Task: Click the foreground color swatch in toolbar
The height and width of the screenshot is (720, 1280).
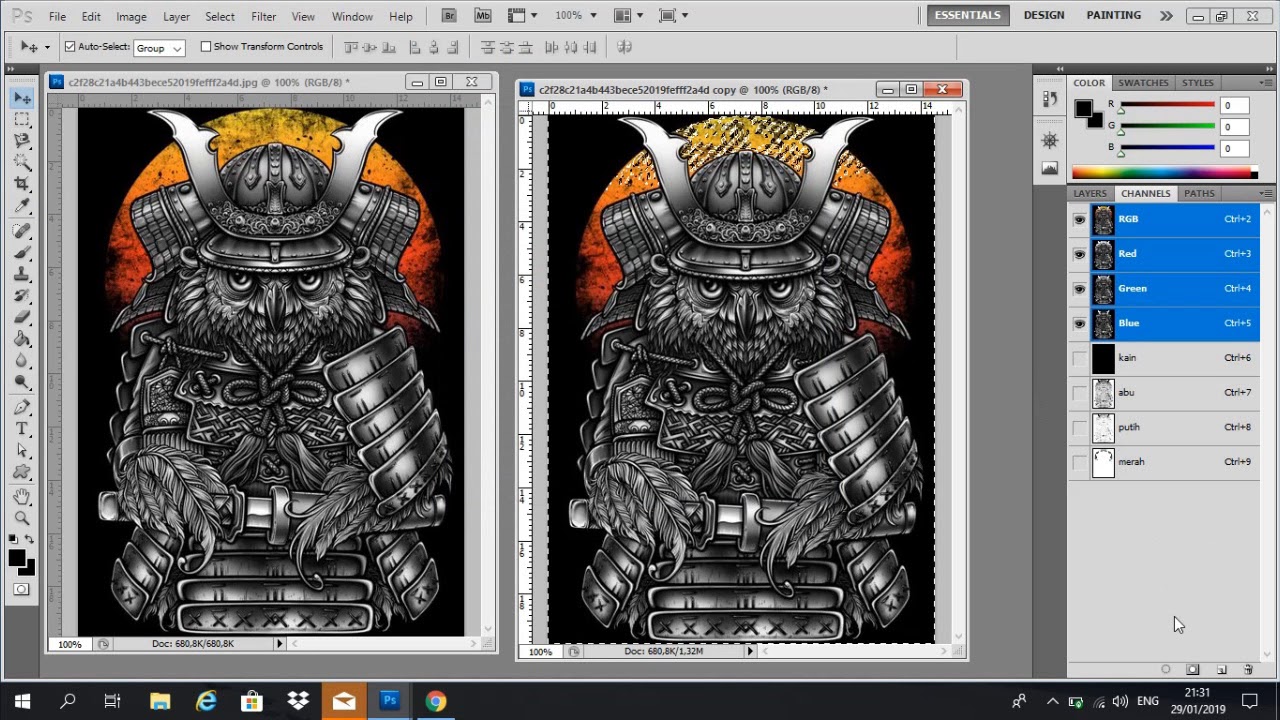Action: tap(17, 559)
